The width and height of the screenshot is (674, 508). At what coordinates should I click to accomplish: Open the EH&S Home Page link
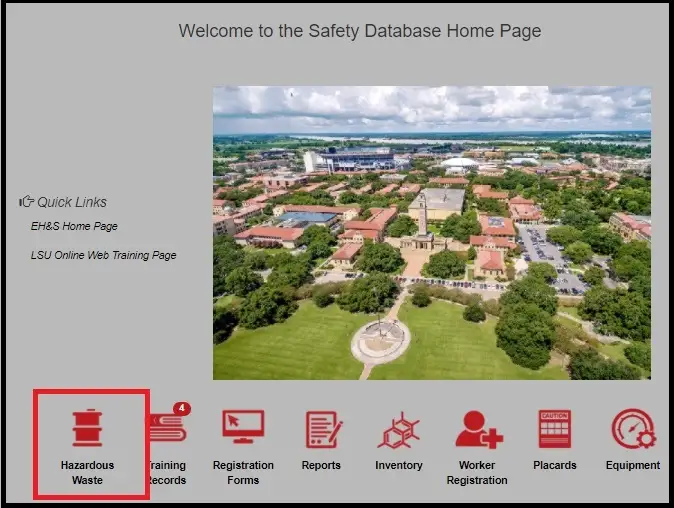74,227
